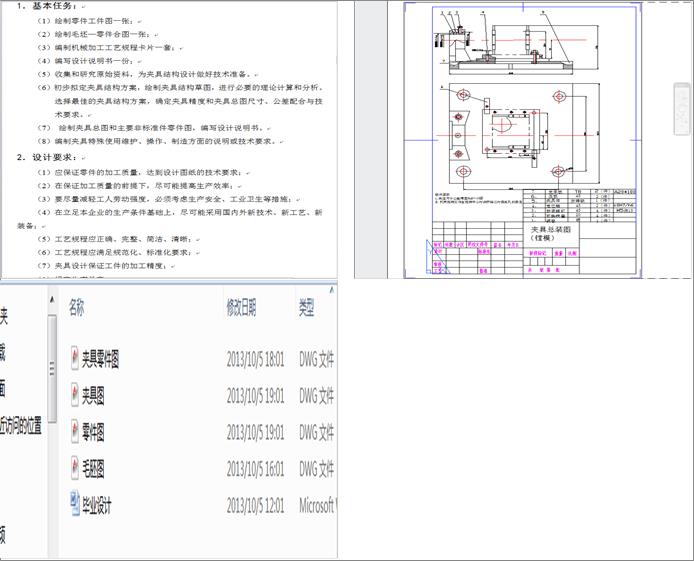Click the heading 2、设计要求 in the document
This screenshot has width=694, height=561.
[47, 157]
